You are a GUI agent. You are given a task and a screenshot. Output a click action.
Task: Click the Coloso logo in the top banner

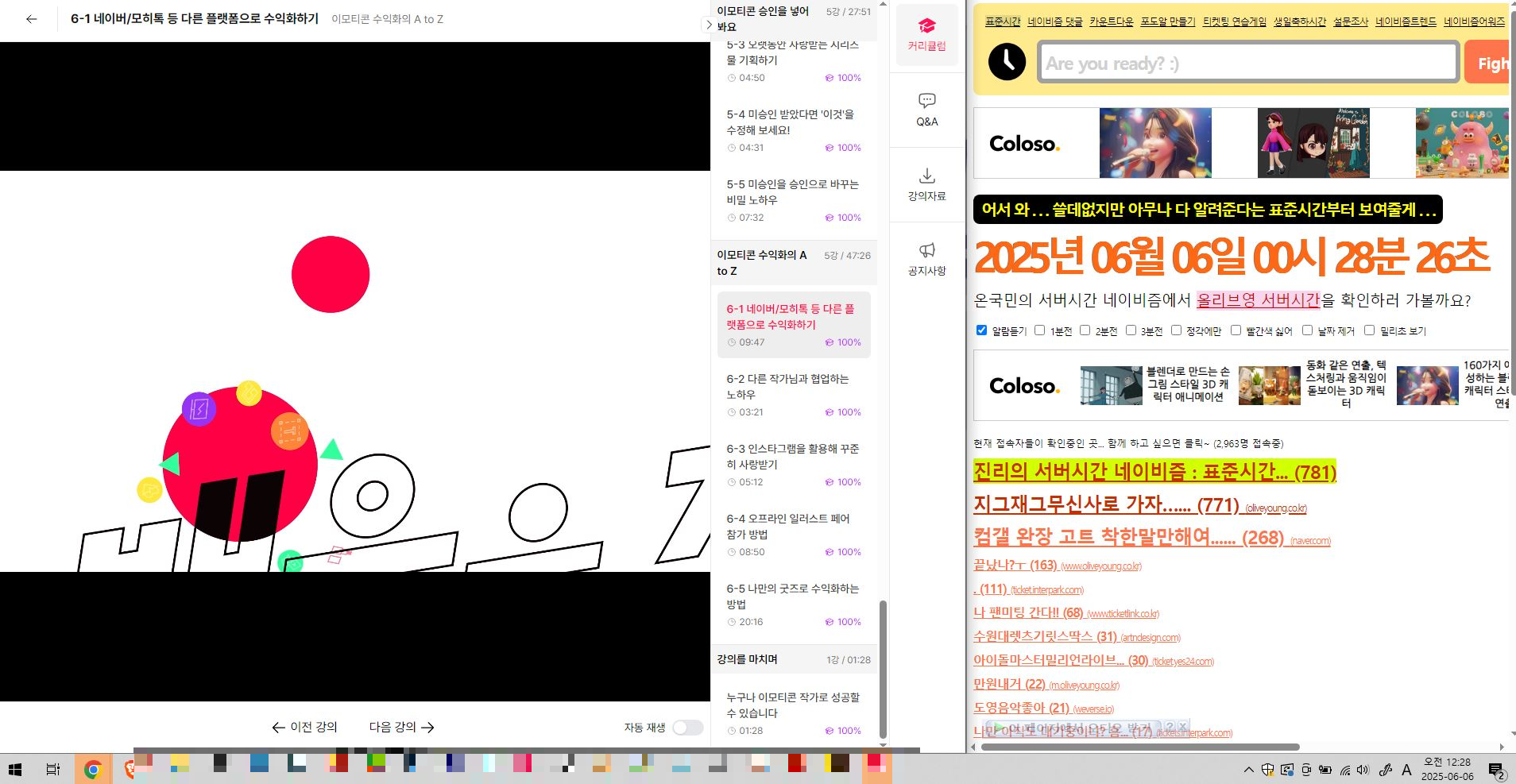[1024, 144]
